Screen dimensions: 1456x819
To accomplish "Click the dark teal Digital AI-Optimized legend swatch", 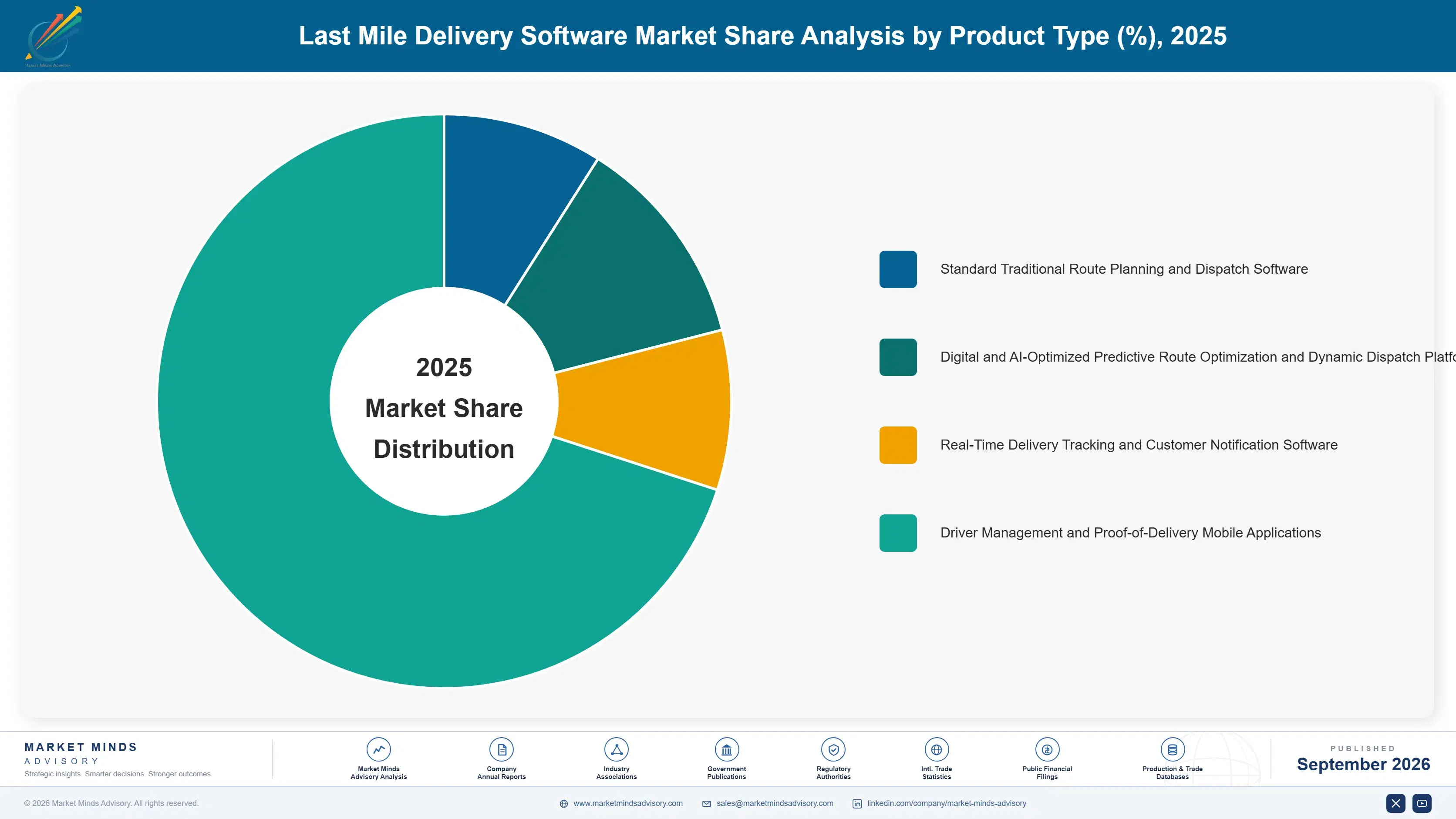I will 898,357.
